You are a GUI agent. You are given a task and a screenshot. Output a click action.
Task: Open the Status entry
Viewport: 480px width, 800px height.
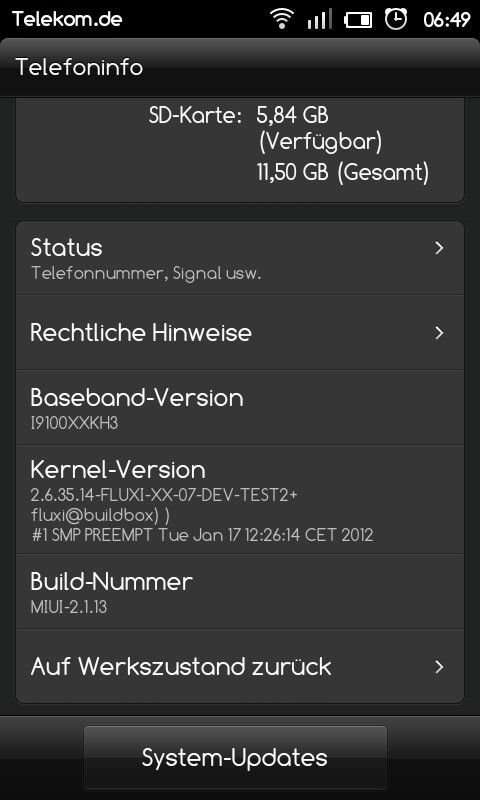[240, 258]
